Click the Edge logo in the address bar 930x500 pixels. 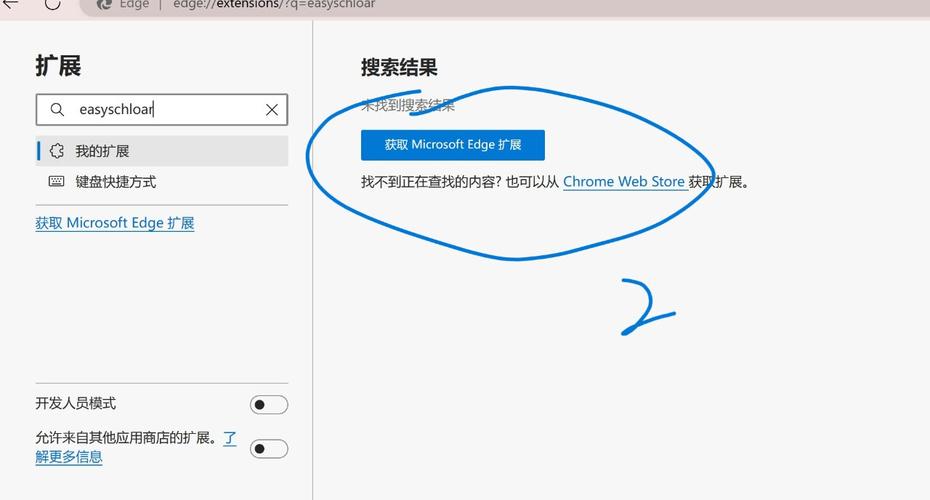click(x=104, y=4)
